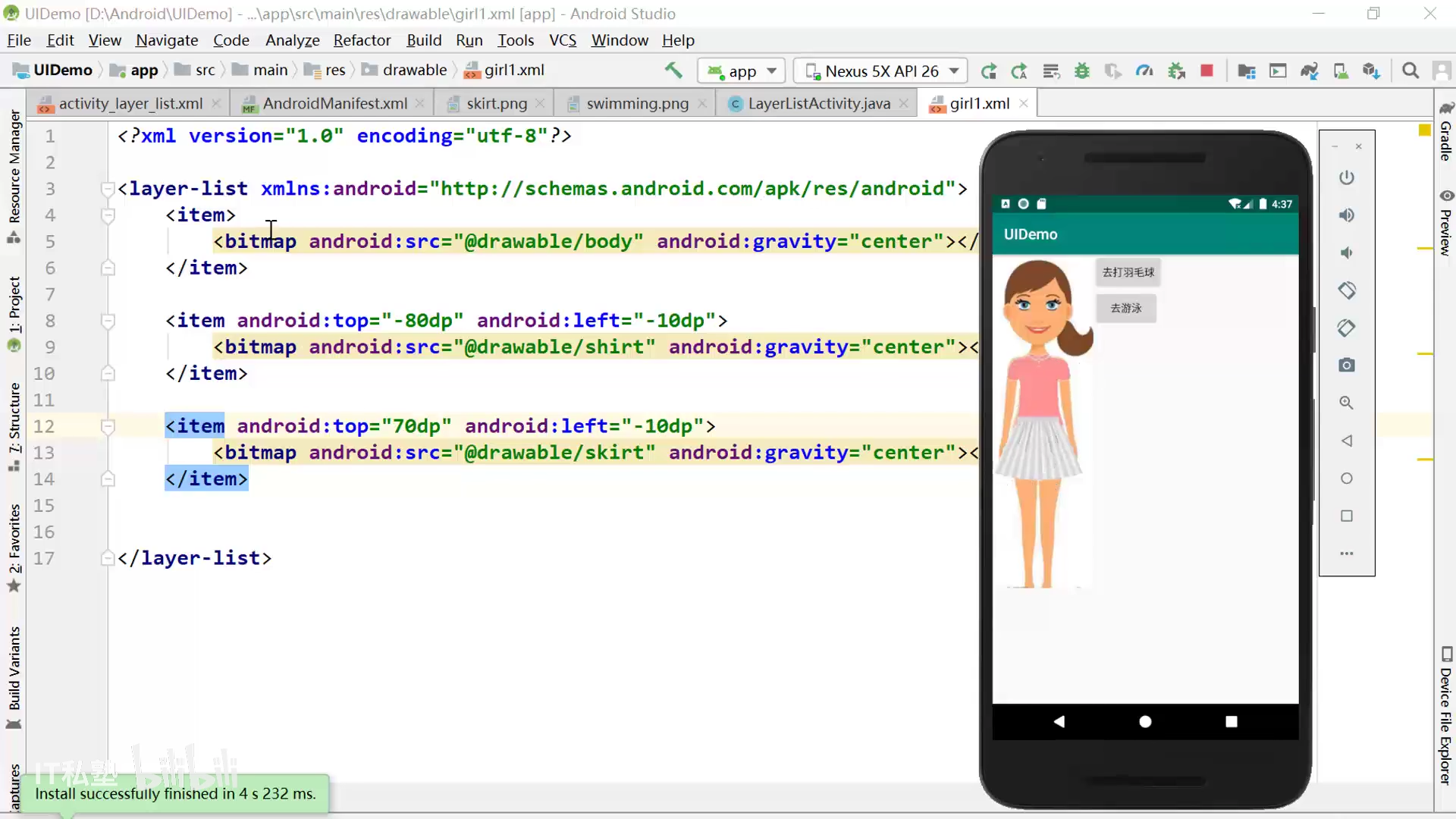Open emulator extended controls three-dots menu
The image size is (1456, 819).
(x=1347, y=554)
